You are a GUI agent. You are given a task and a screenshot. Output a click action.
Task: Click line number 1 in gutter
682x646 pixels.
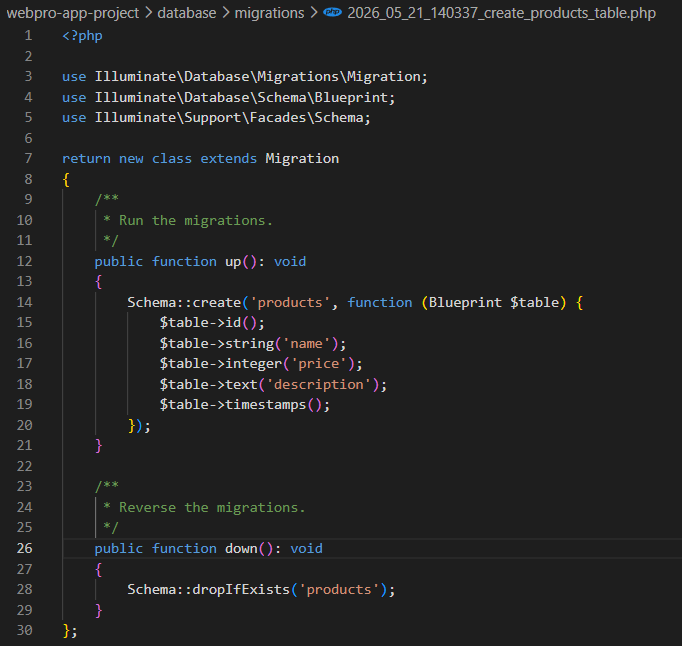click(28, 35)
